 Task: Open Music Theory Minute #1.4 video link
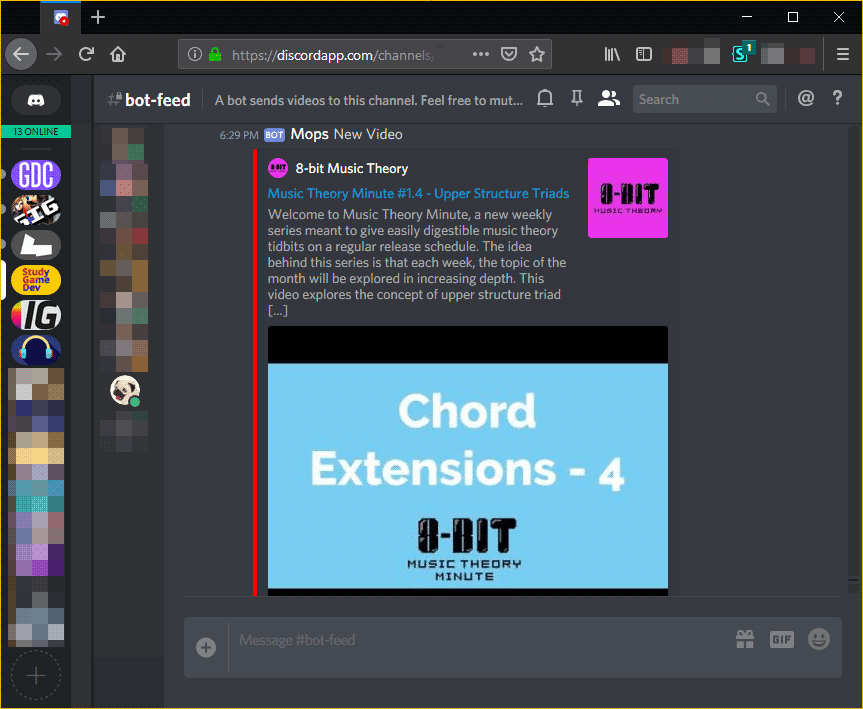418,194
